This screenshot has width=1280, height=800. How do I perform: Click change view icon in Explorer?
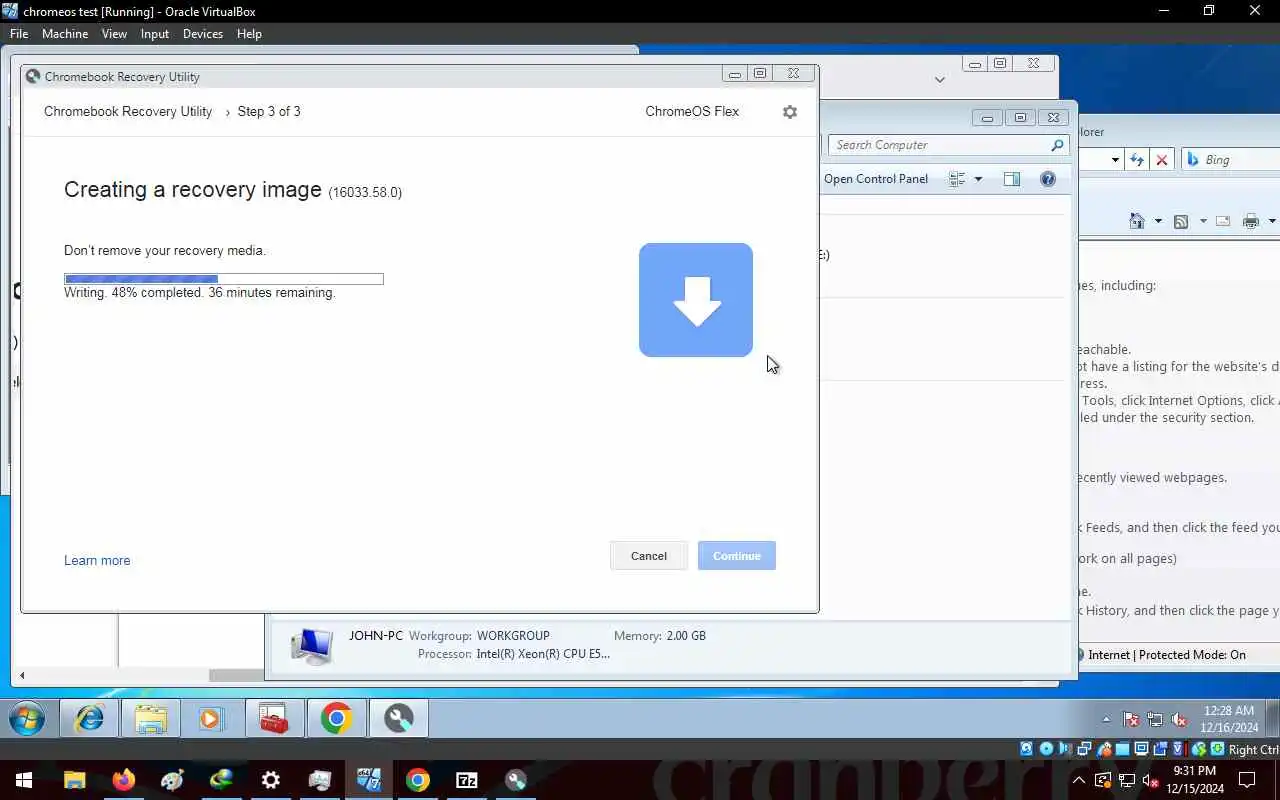pyautogui.click(x=957, y=179)
